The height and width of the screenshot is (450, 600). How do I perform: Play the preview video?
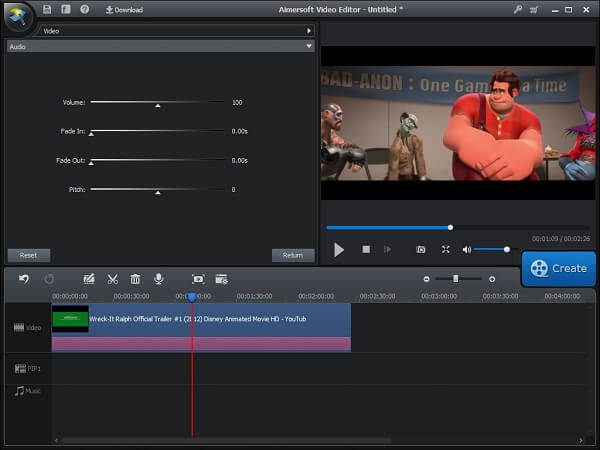(x=339, y=250)
